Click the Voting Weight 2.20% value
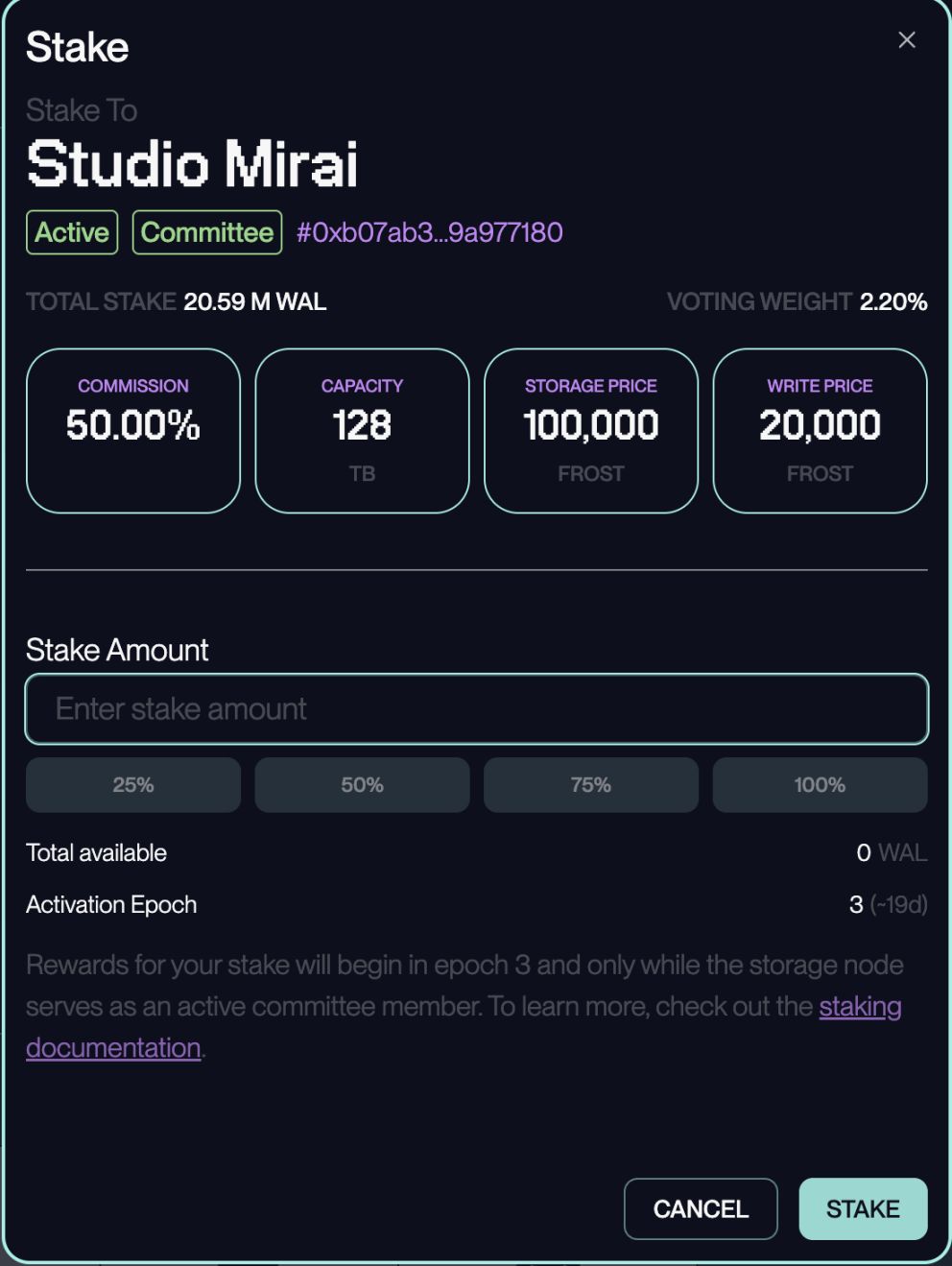This screenshot has width=952, height=1266. click(x=893, y=301)
